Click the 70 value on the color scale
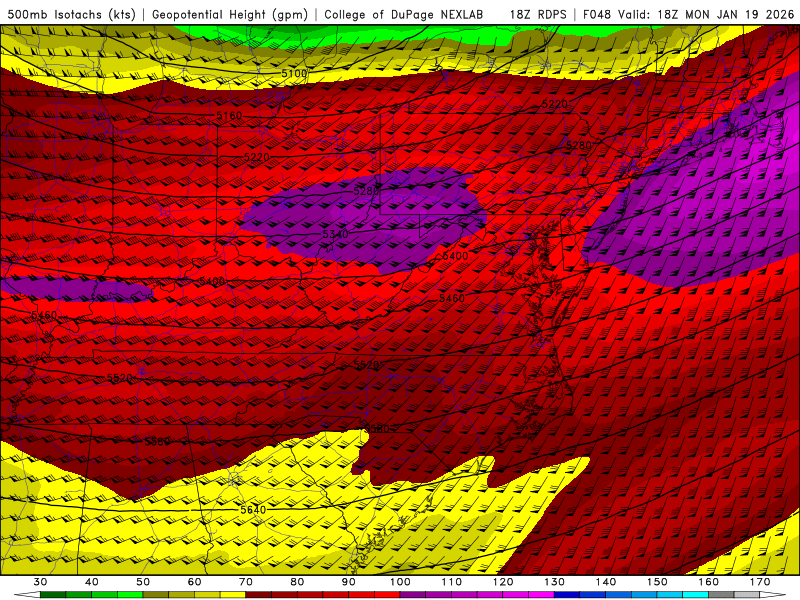800x600 pixels. coord(245,582)
